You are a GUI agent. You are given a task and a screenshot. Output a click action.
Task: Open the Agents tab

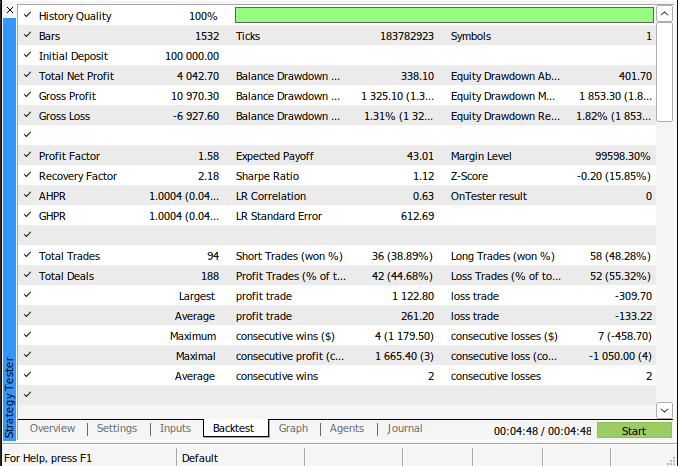[x=347, y=428]
